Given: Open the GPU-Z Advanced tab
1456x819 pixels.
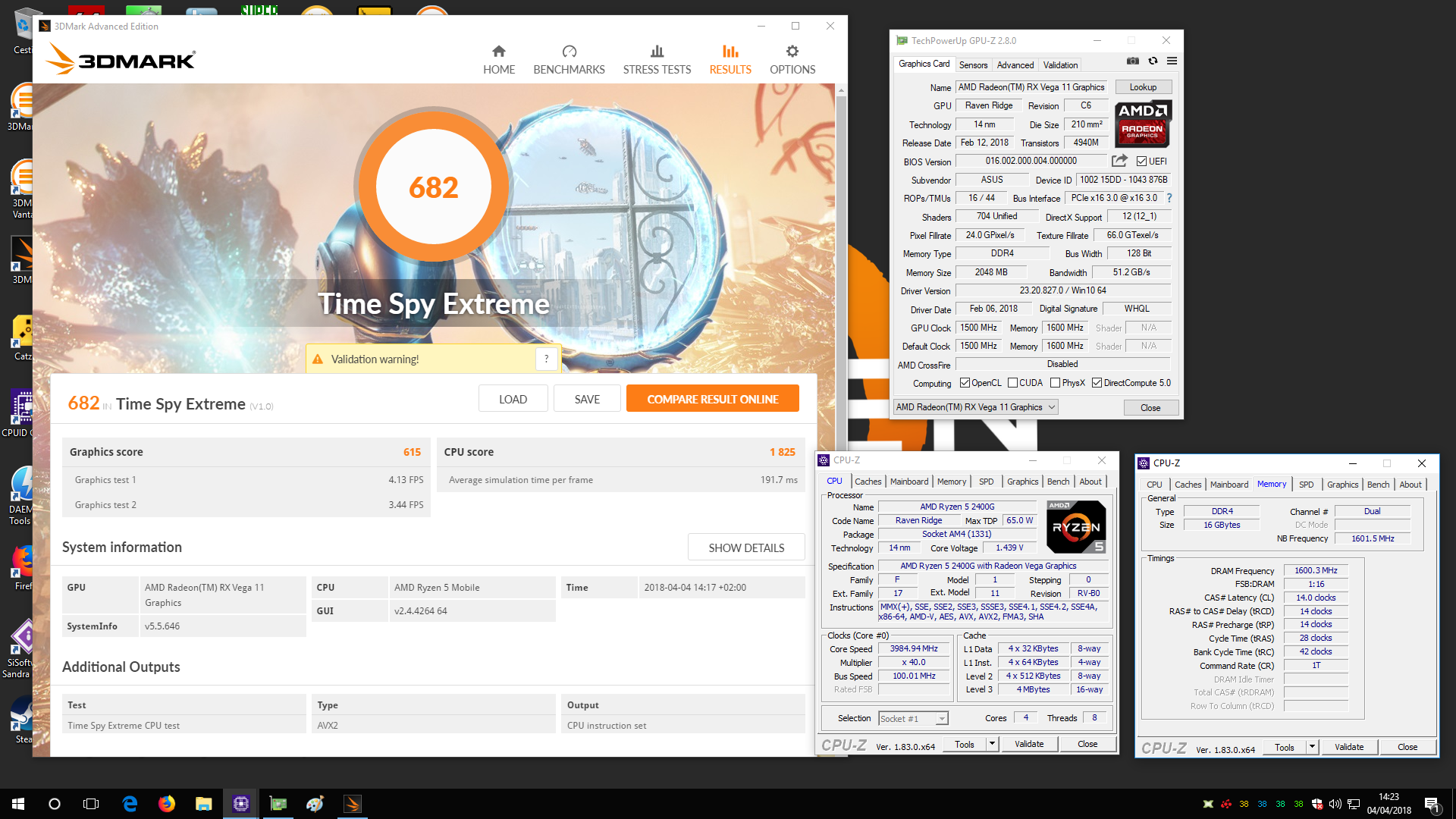Looking at the screenshot, I should point(1015,65).
